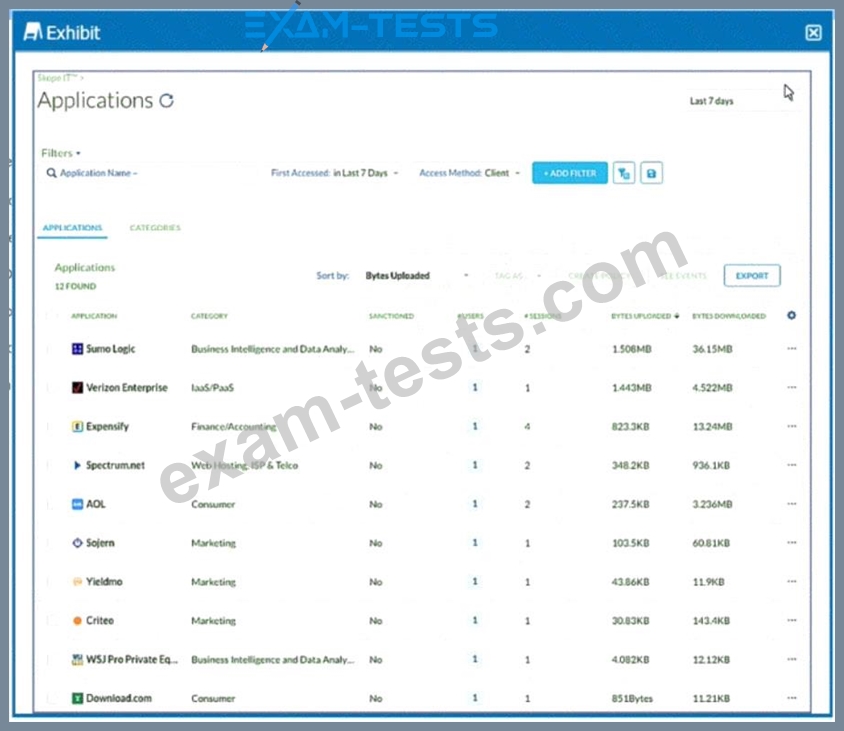Select the Sumo Logic row checkbox
Screen dimensions: 844x731
click(52, 349)
